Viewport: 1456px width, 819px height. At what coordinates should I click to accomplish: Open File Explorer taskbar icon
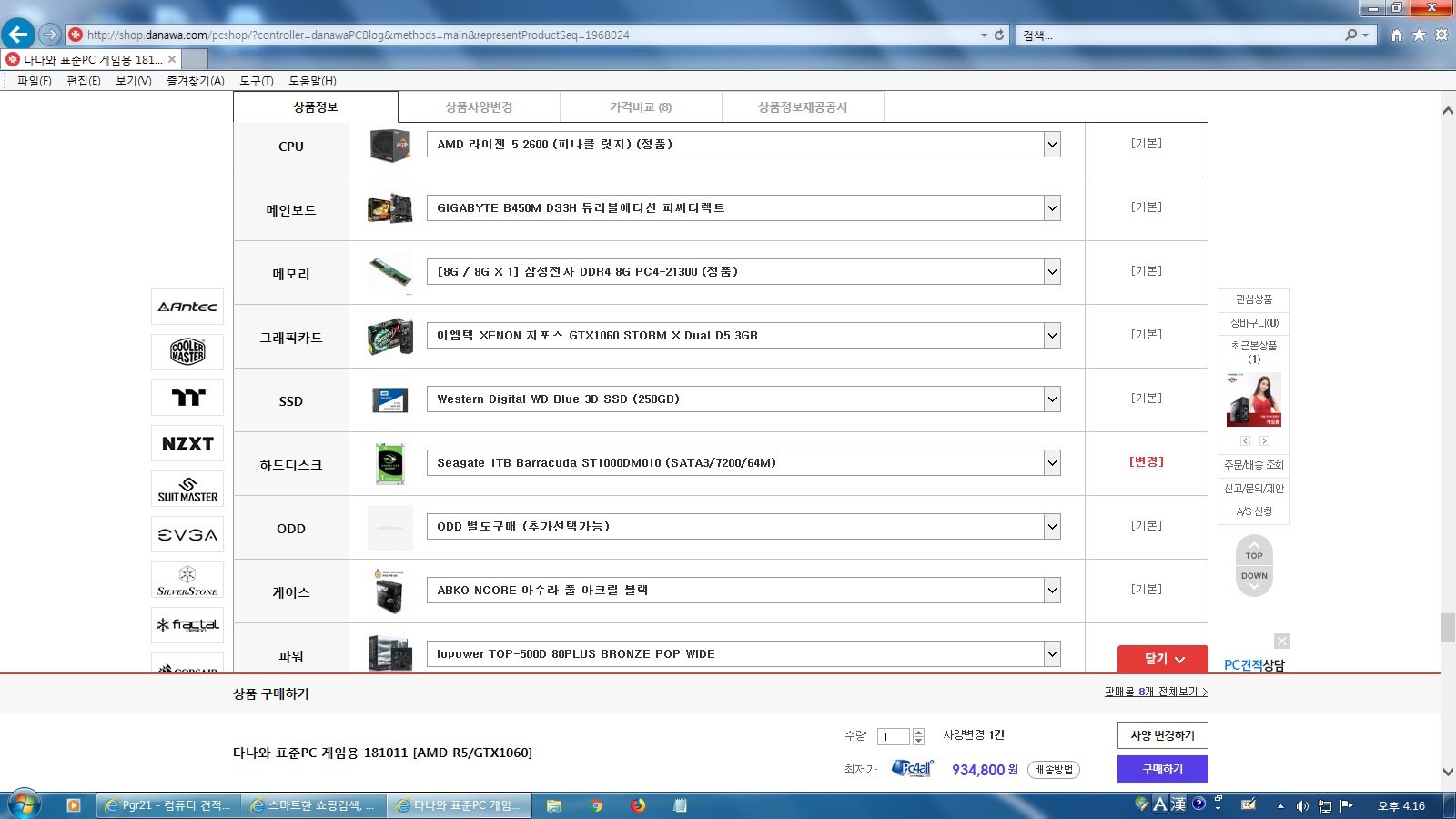pyautogui.click(x=554, y=805)
